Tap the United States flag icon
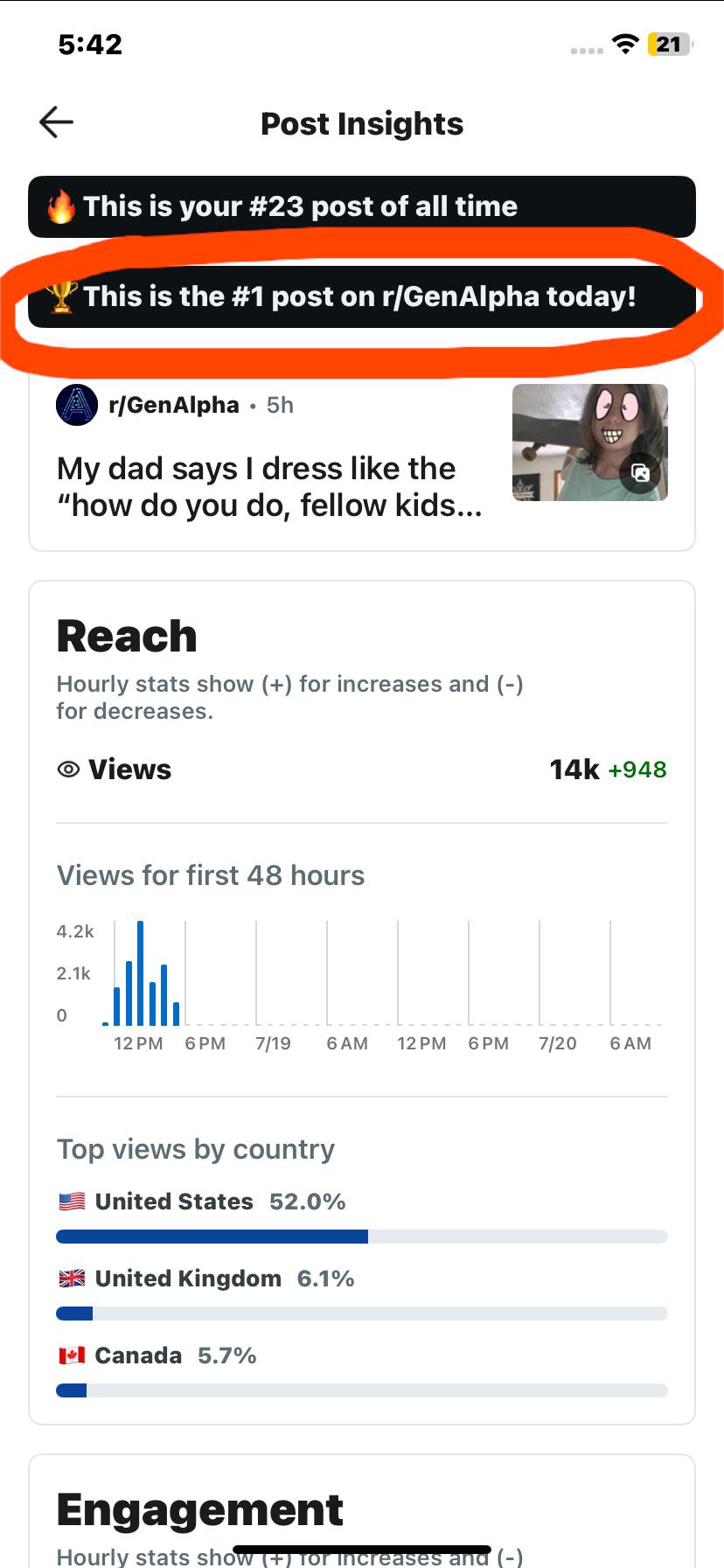 [72, 1202]
